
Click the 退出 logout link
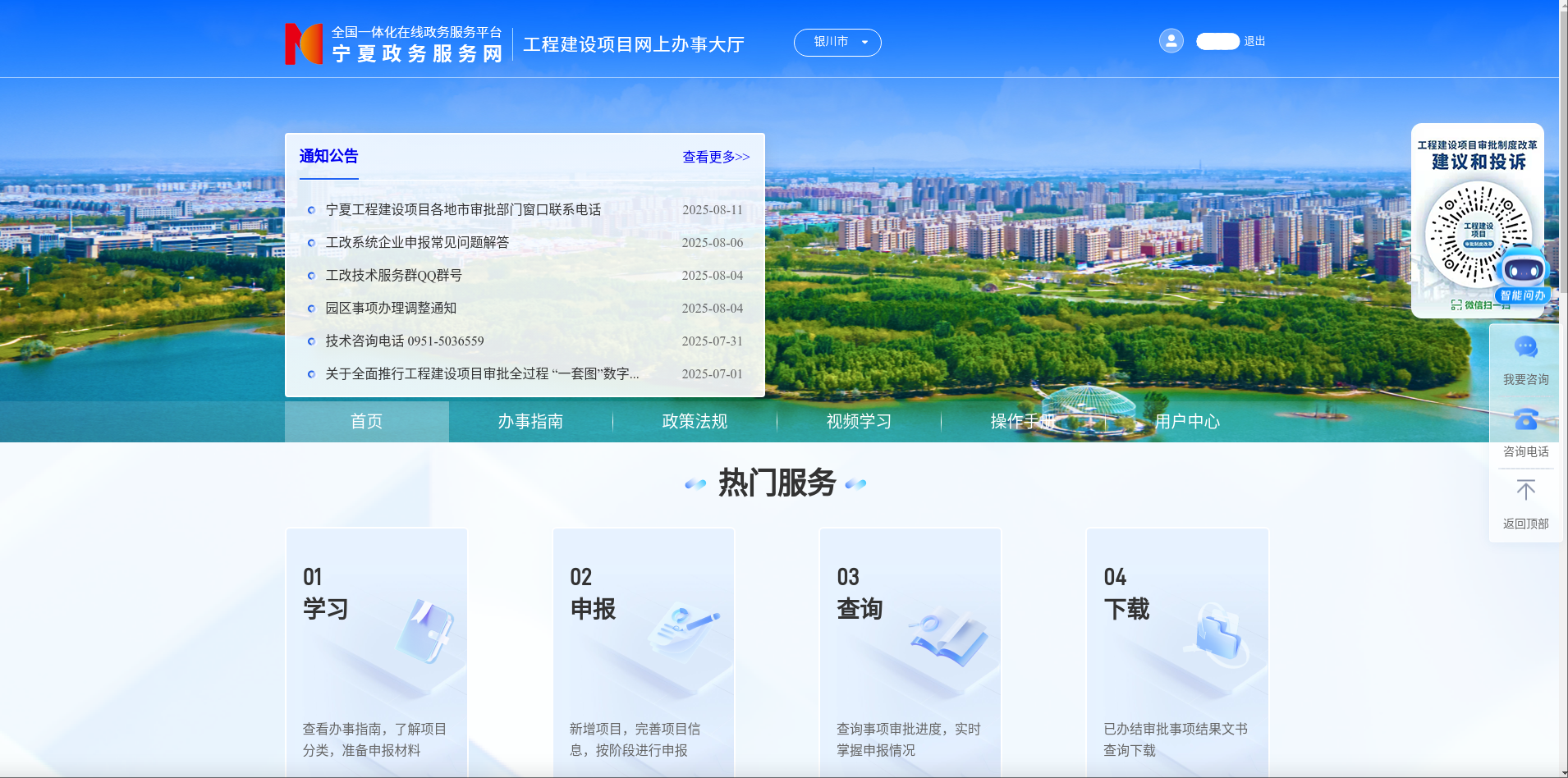tap(1254, 41)
